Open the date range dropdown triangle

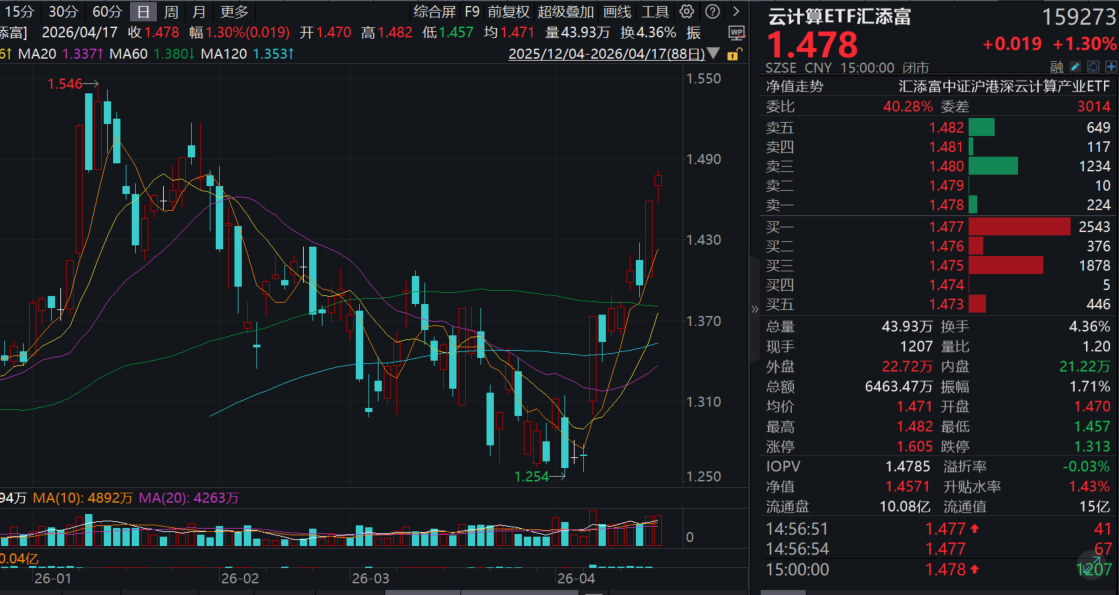click(x=714, y=56)
